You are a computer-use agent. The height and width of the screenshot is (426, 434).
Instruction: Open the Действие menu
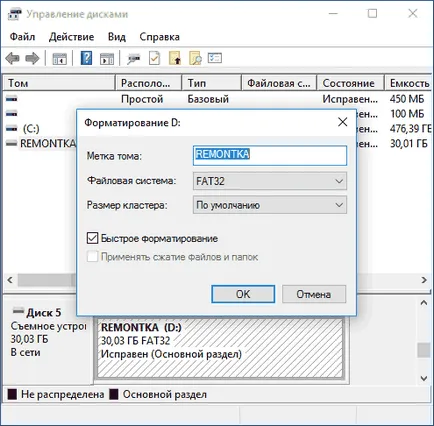pos(71,37)
